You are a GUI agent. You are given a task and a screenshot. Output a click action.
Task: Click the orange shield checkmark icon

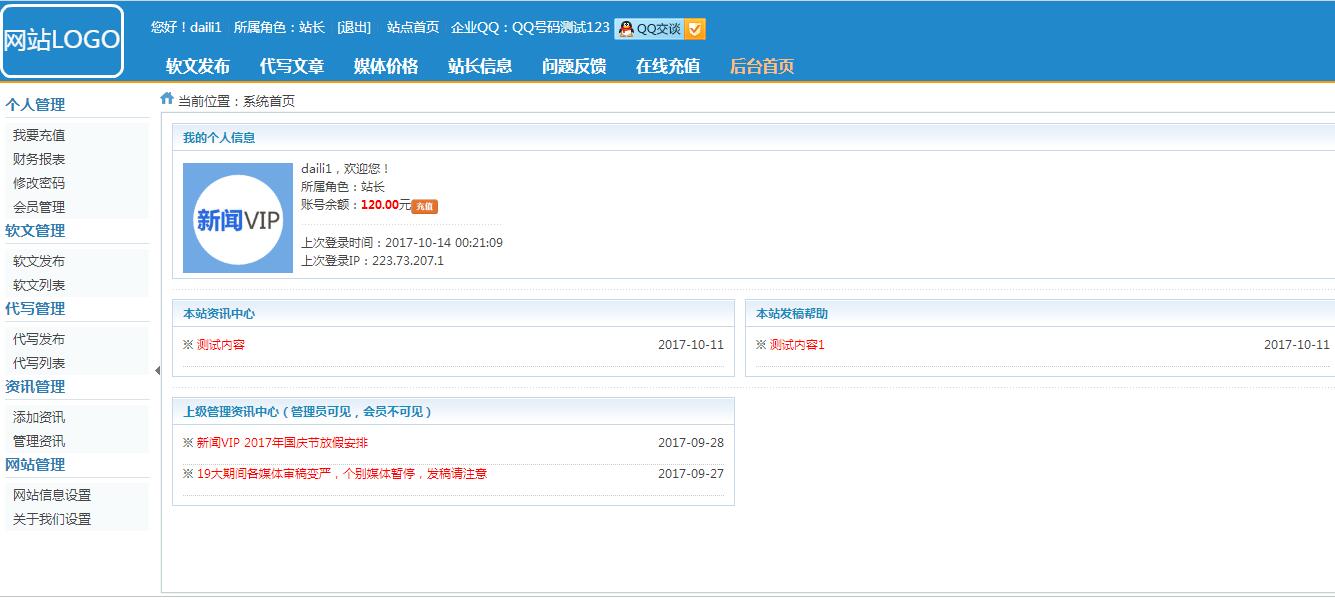(696, 29)
